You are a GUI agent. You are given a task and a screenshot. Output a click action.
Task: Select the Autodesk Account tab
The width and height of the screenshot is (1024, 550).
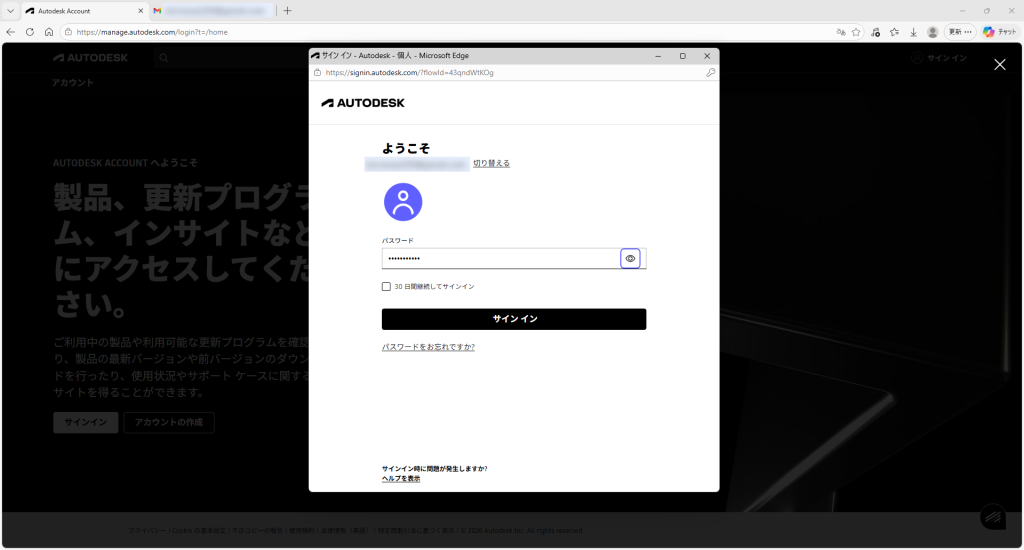80,11
